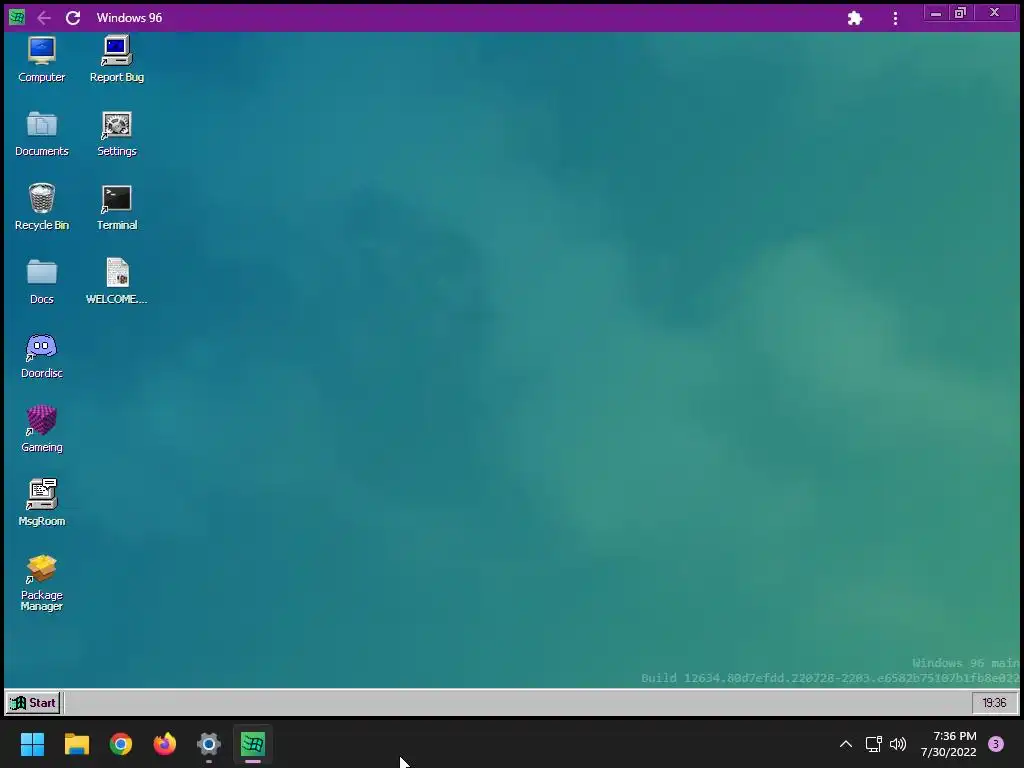Restore down the Windows 96 window

coord(960,13)
